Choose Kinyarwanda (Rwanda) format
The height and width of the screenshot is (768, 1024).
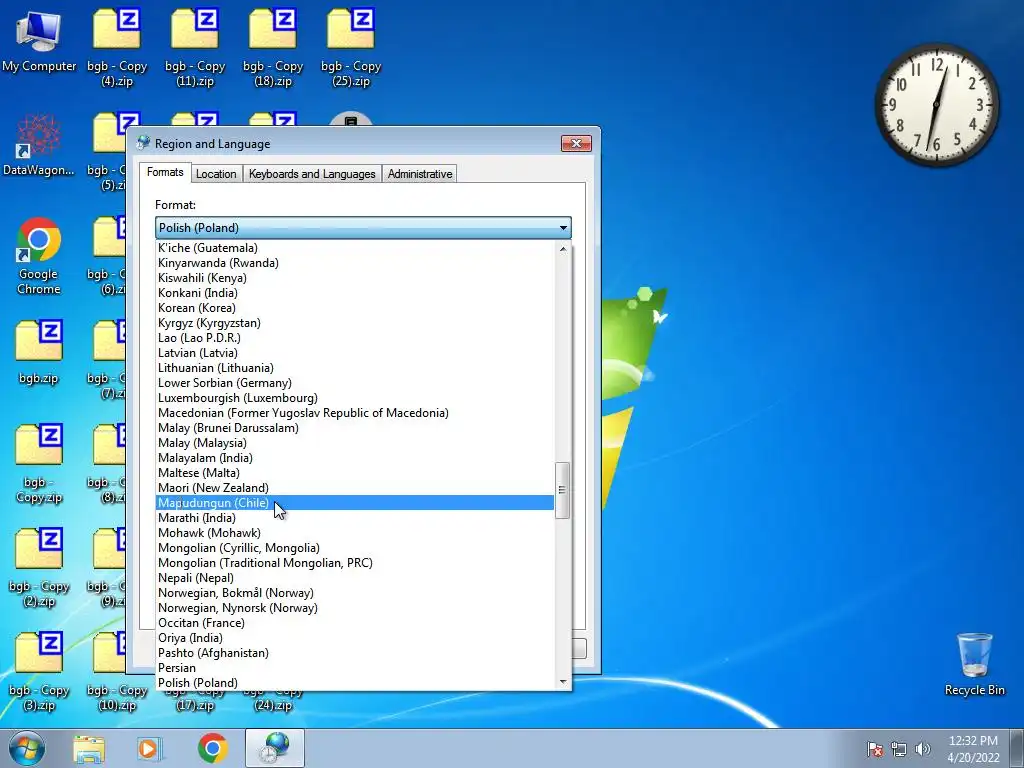355,263
